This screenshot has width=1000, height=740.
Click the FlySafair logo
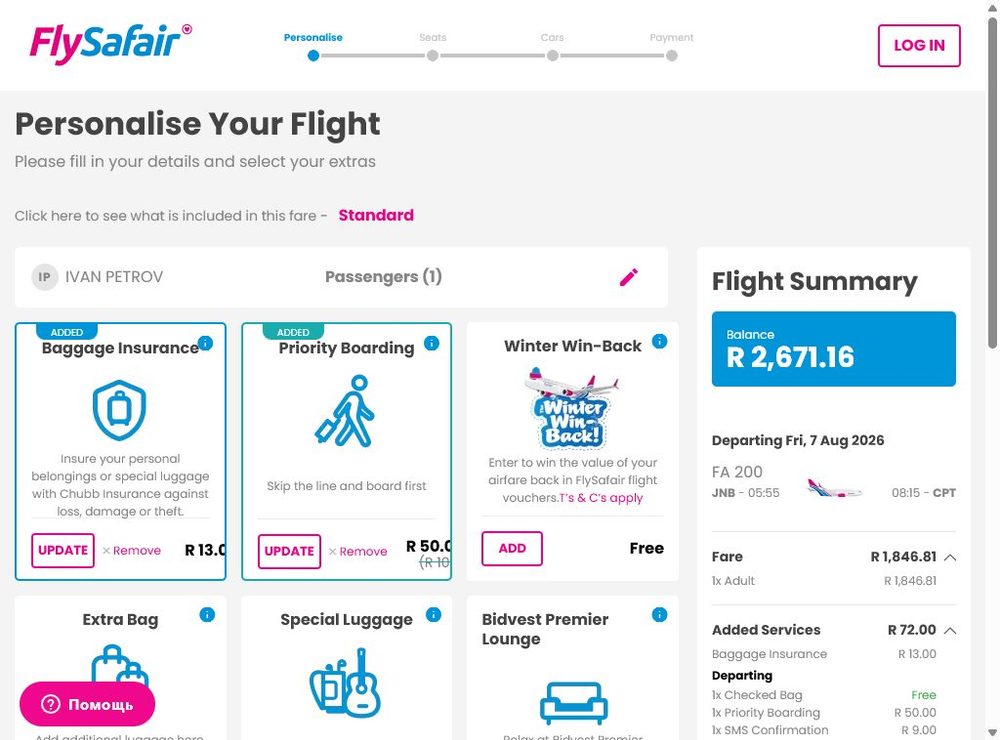coord(110,44)
